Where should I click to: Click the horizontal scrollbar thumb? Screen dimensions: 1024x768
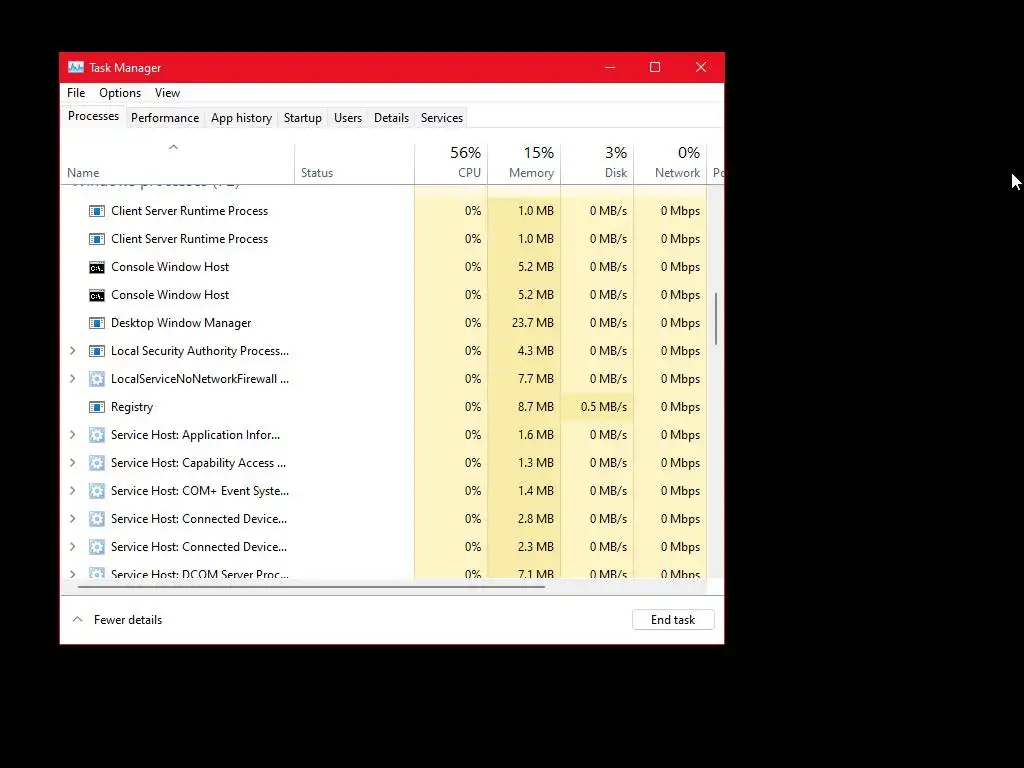[x=311, y=587]
